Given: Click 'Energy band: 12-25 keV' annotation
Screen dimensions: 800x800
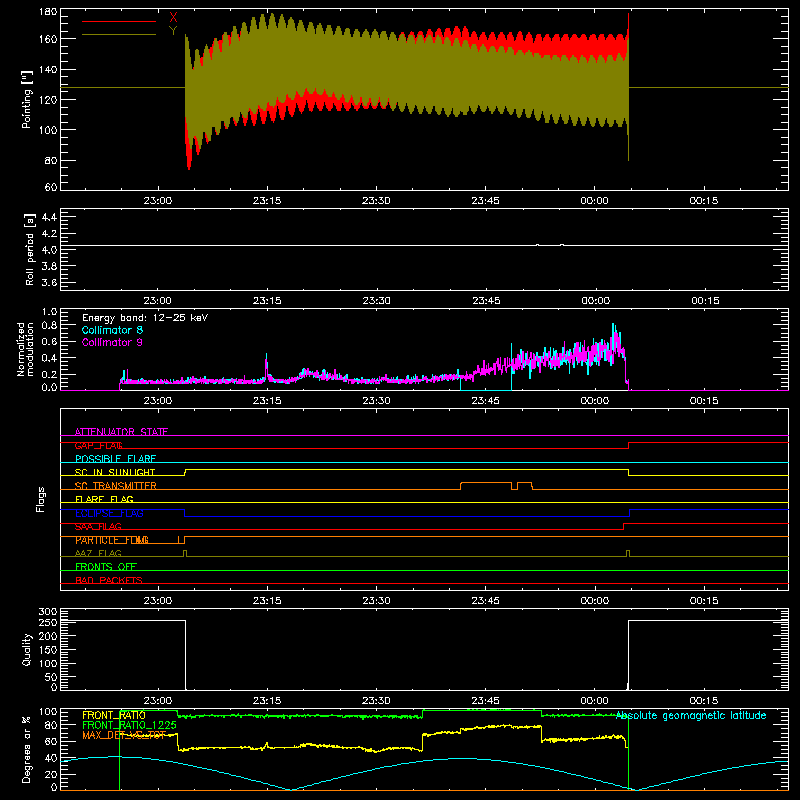Looking at the screenshot, I should pos(145,318).
